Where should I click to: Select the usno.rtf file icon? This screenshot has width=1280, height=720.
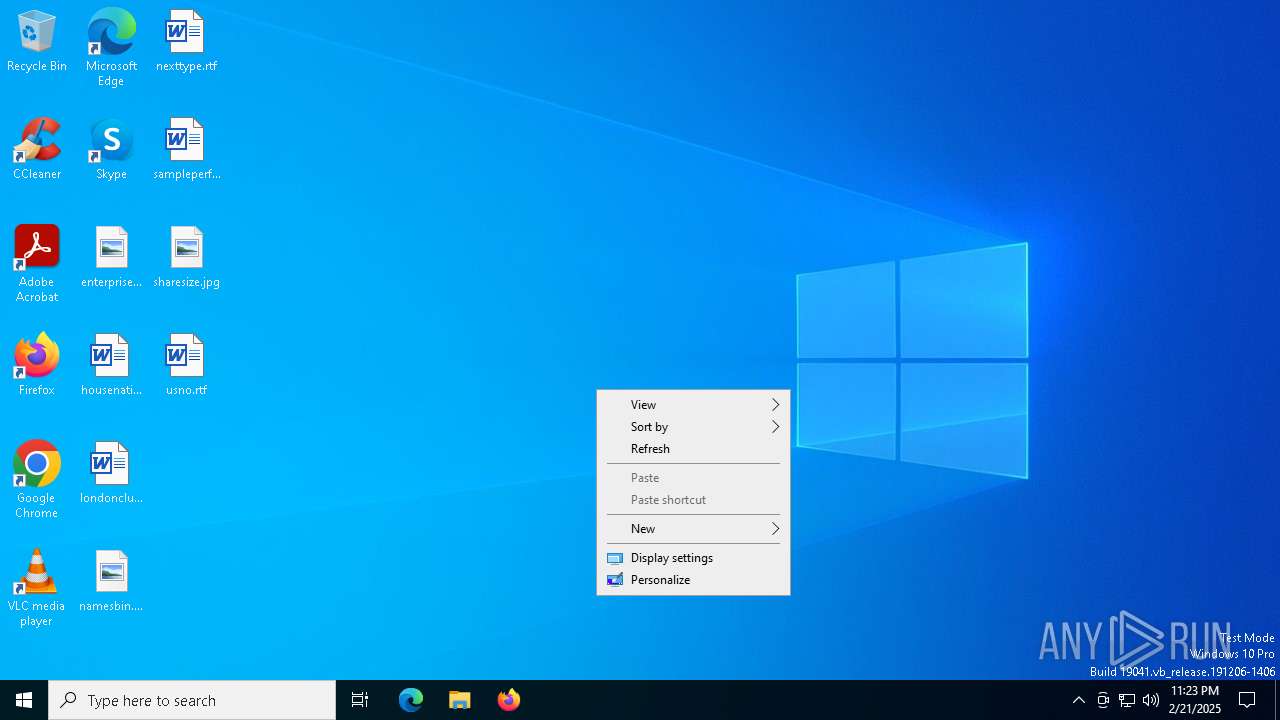click(186, 365)
